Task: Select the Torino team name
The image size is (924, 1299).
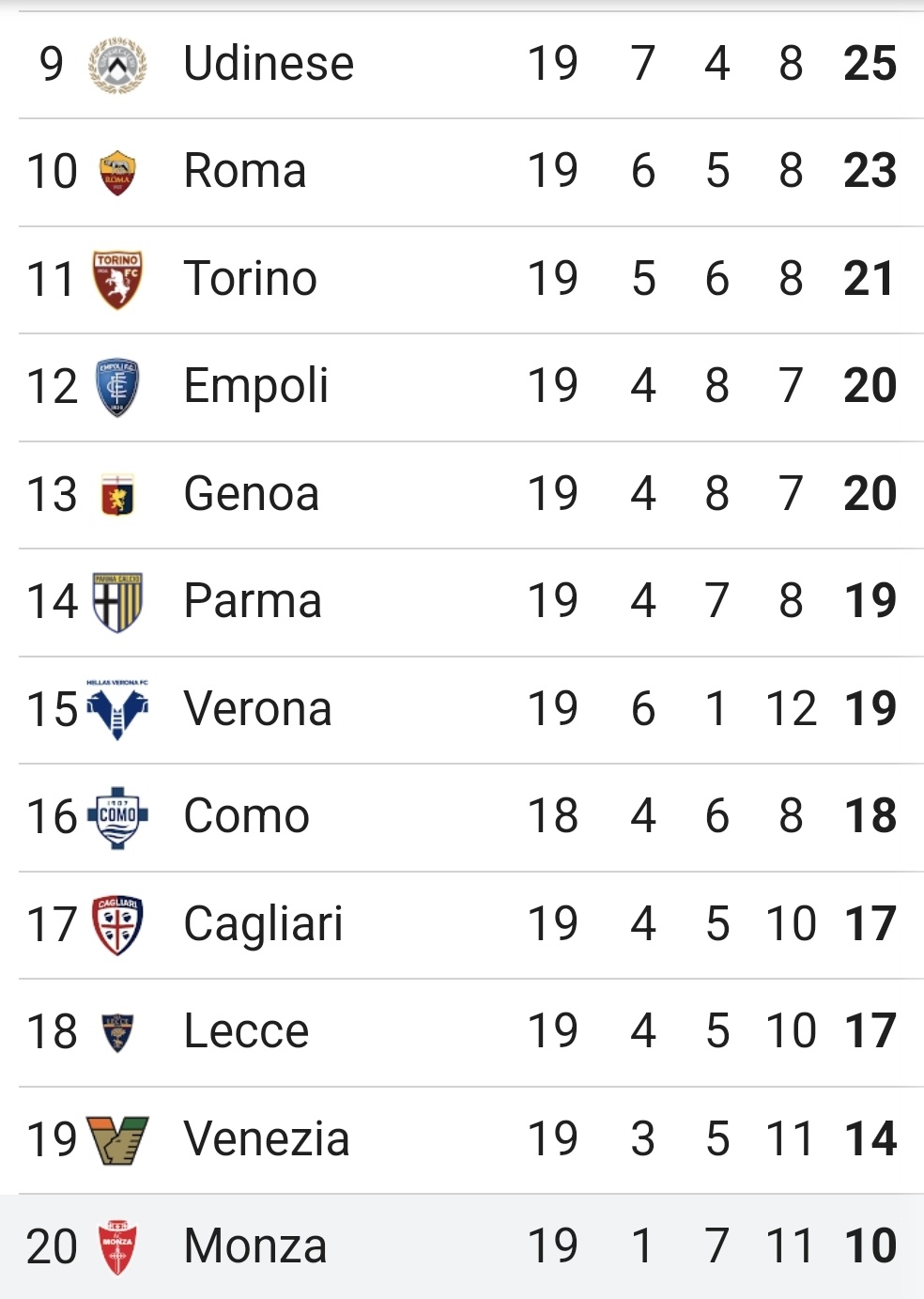Action: click(251, 279)
